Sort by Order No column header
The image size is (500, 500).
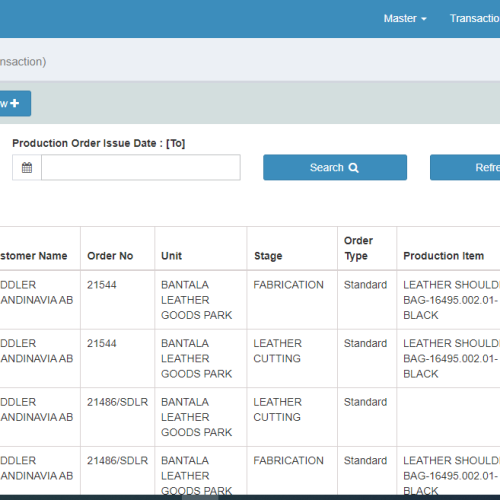(x=110, y=256)
